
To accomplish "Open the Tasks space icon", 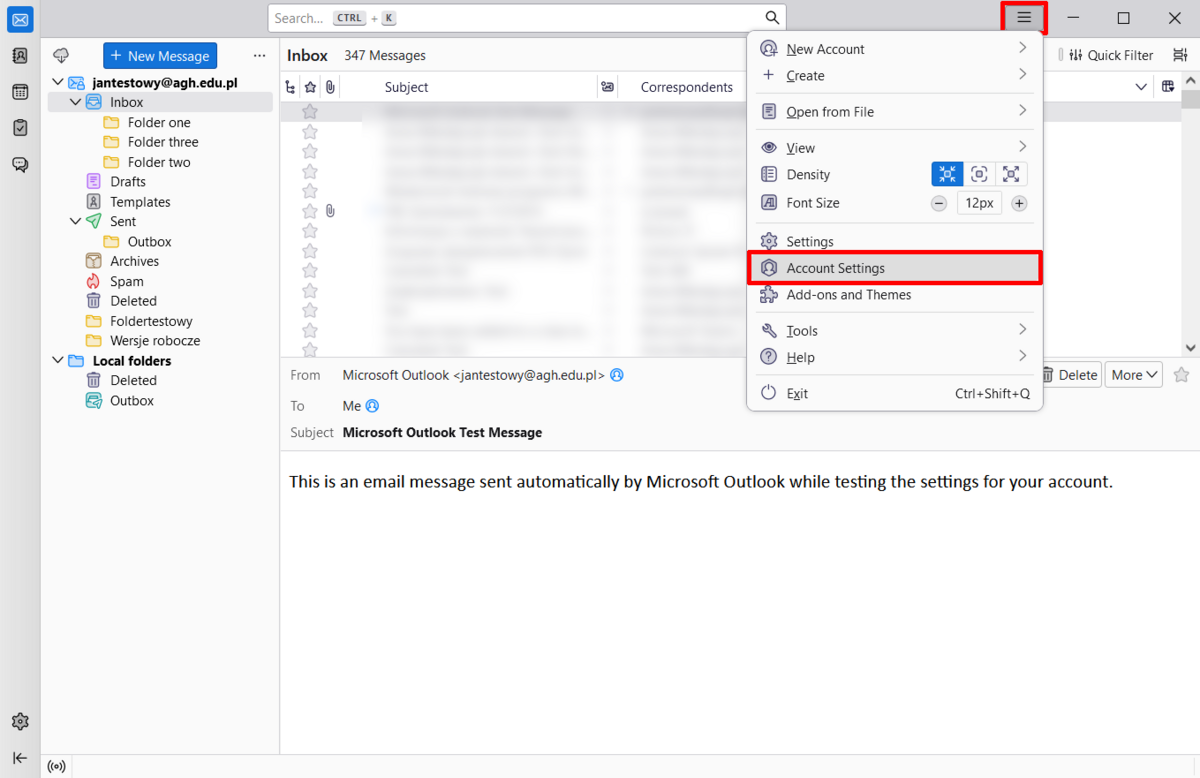I will (x=20, y=128).
